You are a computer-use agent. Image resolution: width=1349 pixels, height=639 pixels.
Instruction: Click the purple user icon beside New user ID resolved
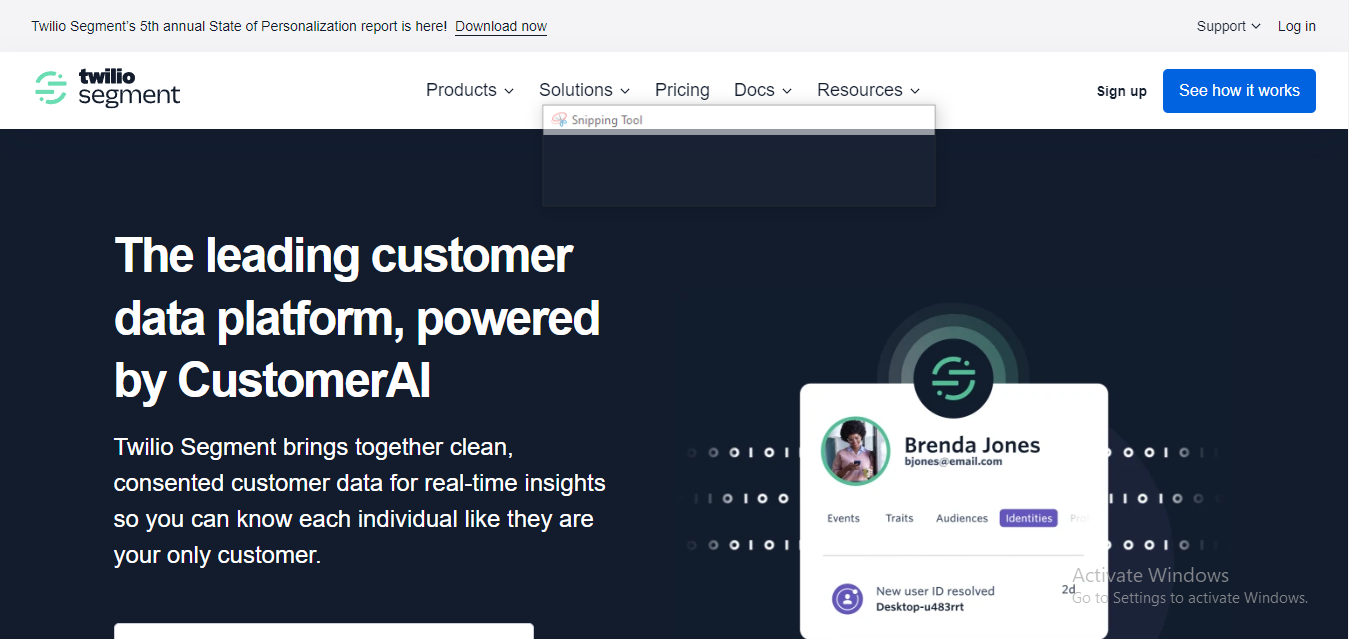(x=848, y=599)
